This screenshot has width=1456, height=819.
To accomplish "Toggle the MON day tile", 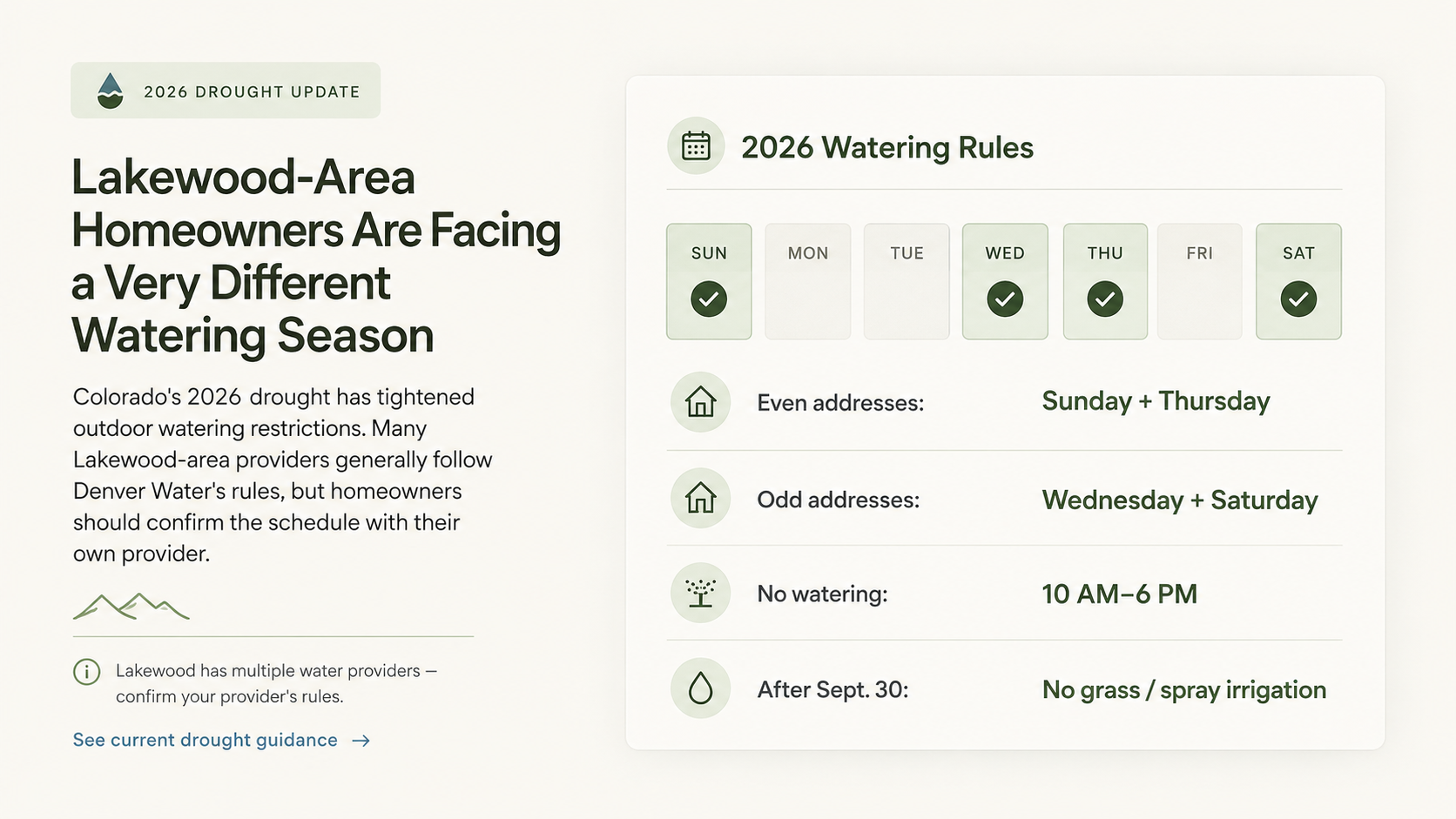I will pos(808,281).
